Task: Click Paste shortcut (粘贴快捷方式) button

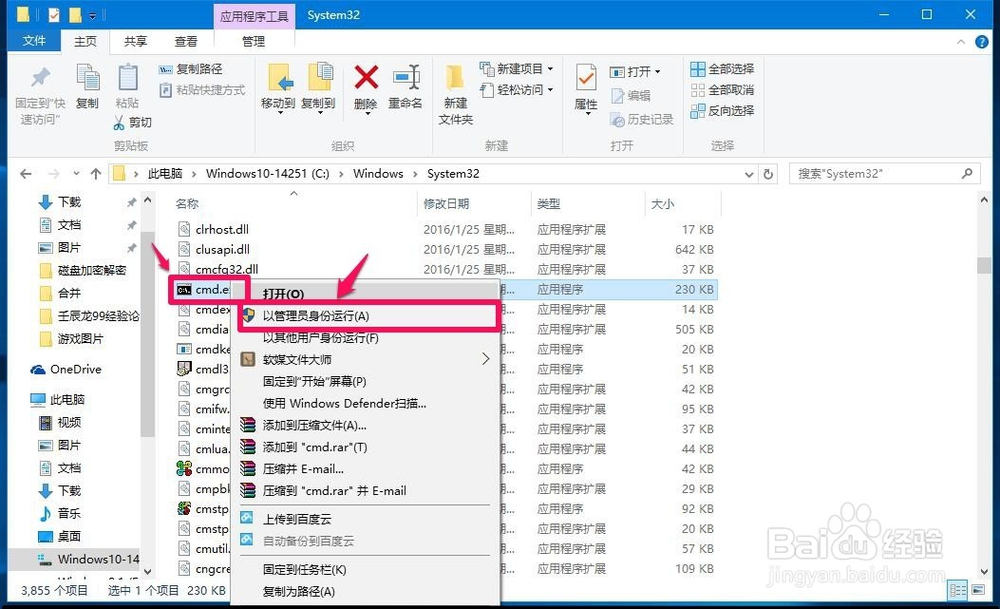Action: 202,90
